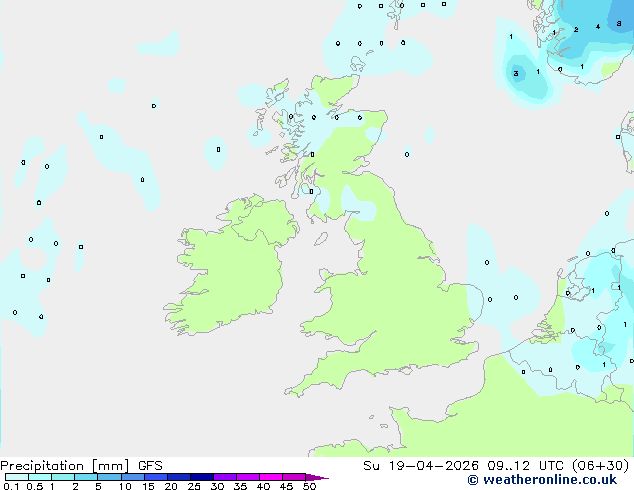Screen dimensions: 634x490
Task: Pick the 20–25 mm legend color swatch
Action: click(x=179, y=477)
